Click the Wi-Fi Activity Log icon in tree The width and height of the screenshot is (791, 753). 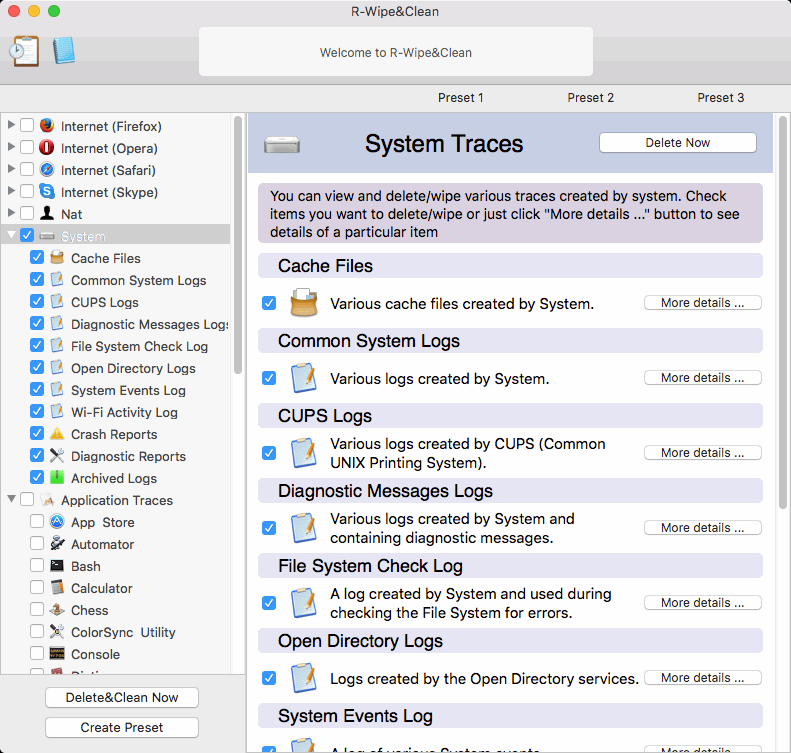tap(57, 412)
